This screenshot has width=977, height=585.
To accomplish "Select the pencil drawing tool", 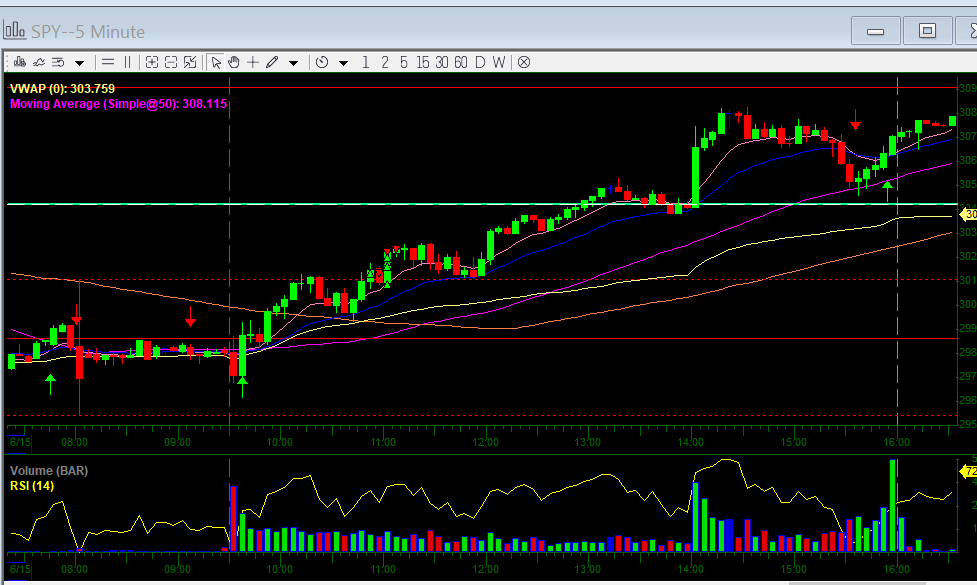I will (272, 62).
